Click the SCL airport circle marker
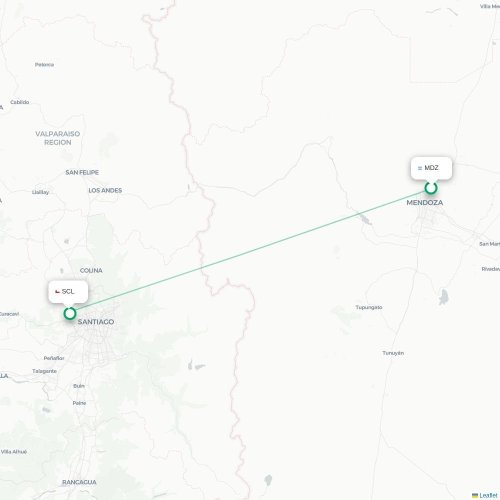The image size is (500, 500). coord(70,313)
